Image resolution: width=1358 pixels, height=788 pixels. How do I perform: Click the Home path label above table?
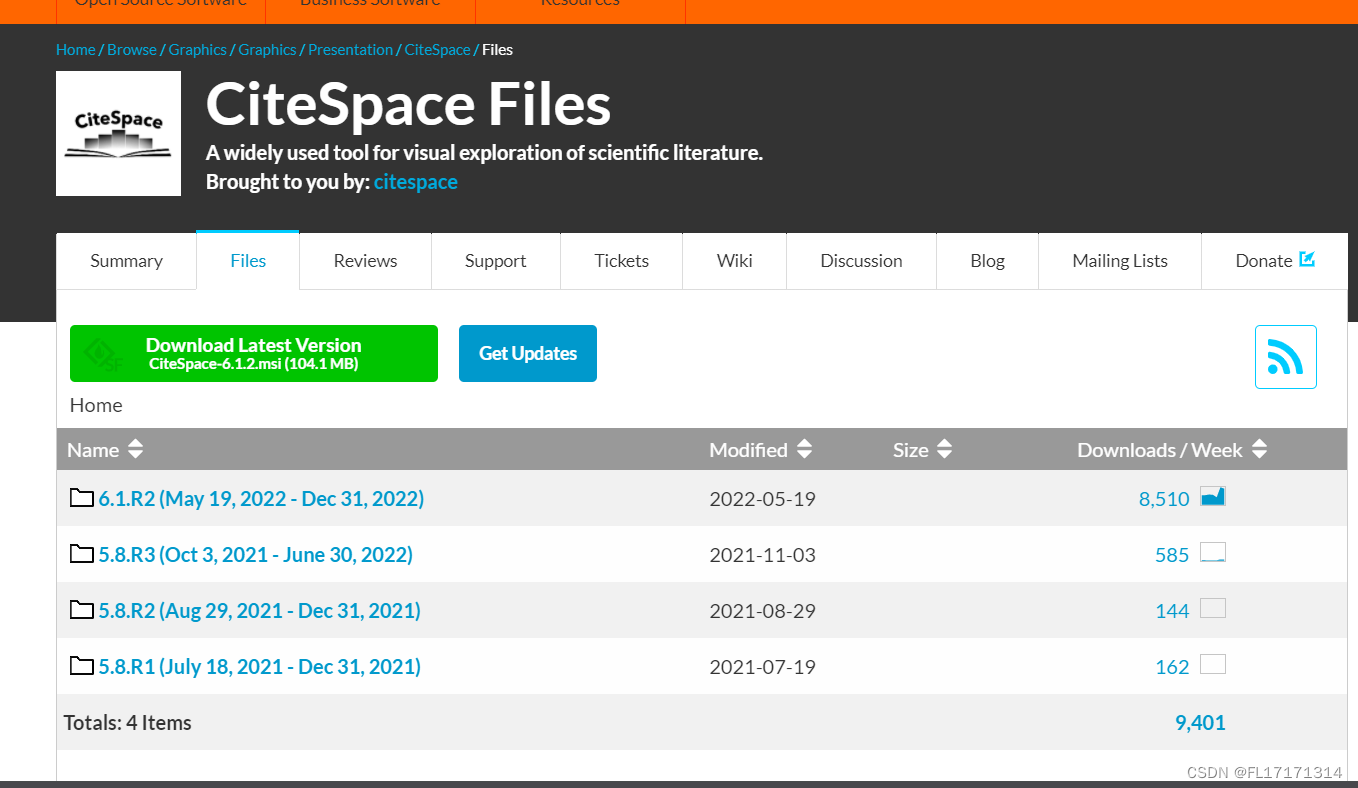tap(96, 405)
